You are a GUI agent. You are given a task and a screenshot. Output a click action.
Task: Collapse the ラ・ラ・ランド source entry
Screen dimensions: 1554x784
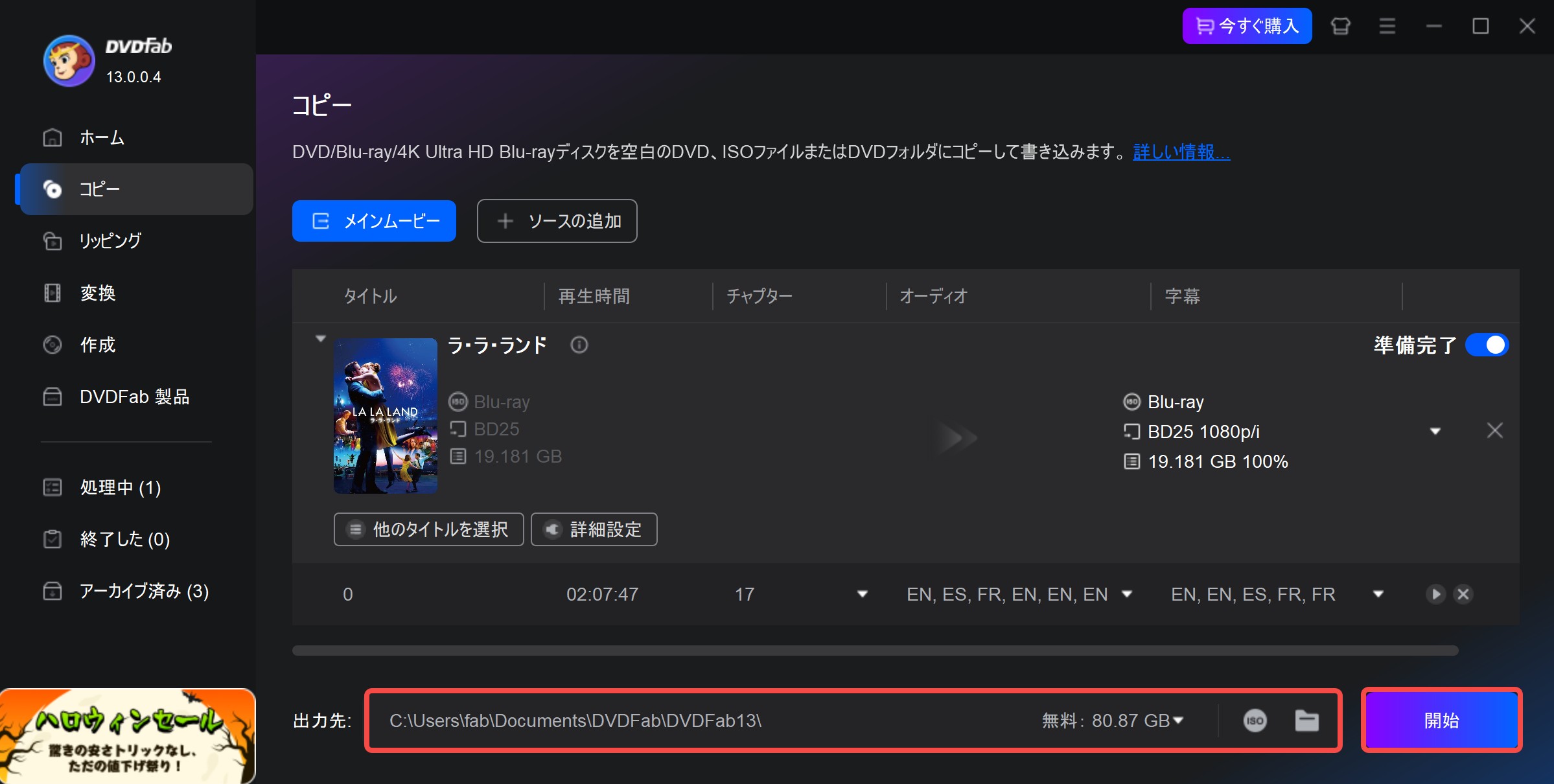click(320, 339)
